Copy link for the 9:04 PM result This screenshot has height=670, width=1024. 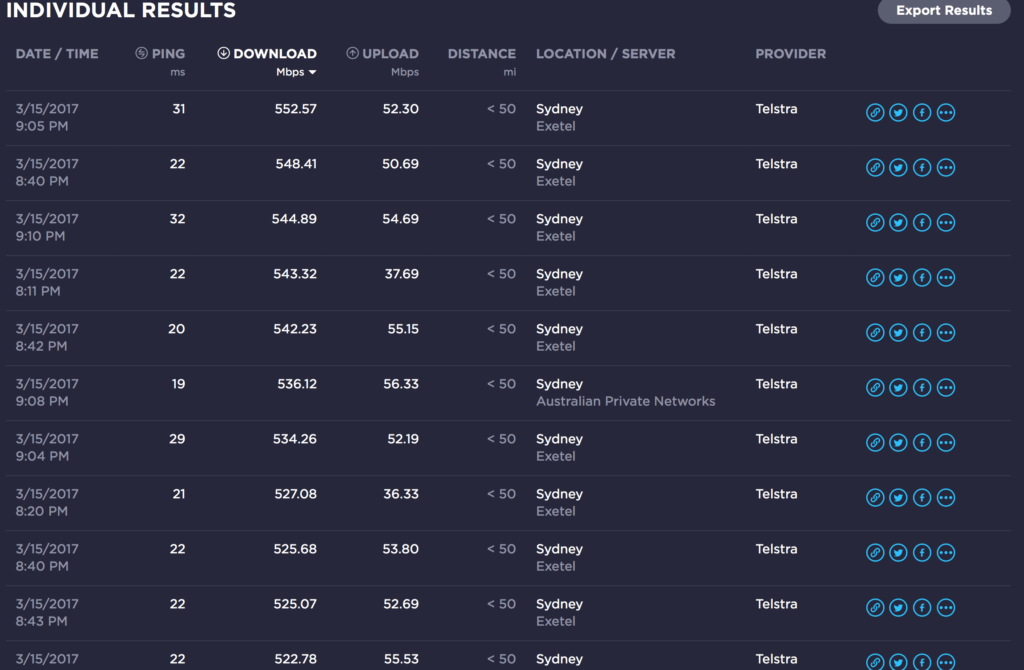tap(875, 442)
